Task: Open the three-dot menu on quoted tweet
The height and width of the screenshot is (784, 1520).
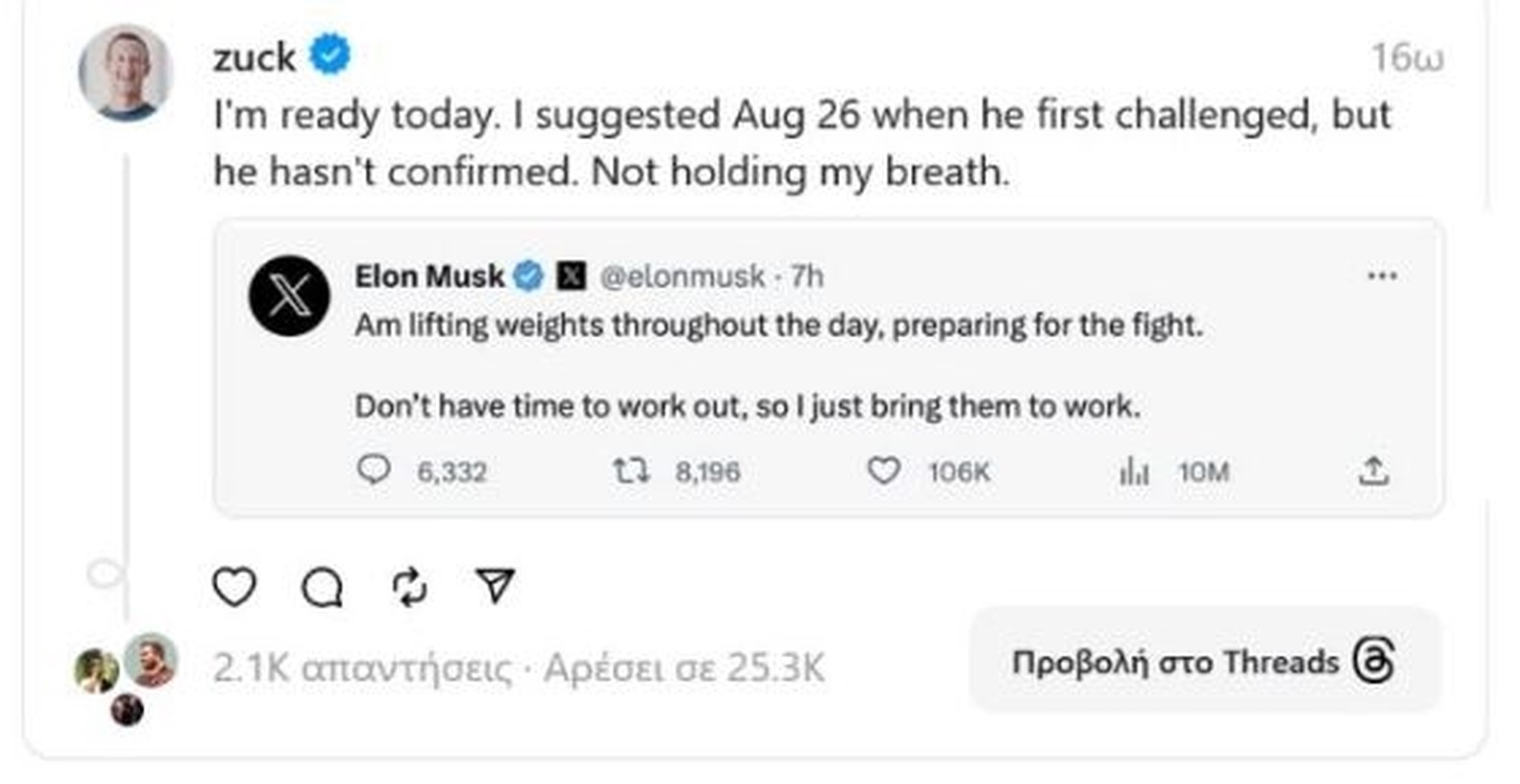Action: click(1382, 276)
